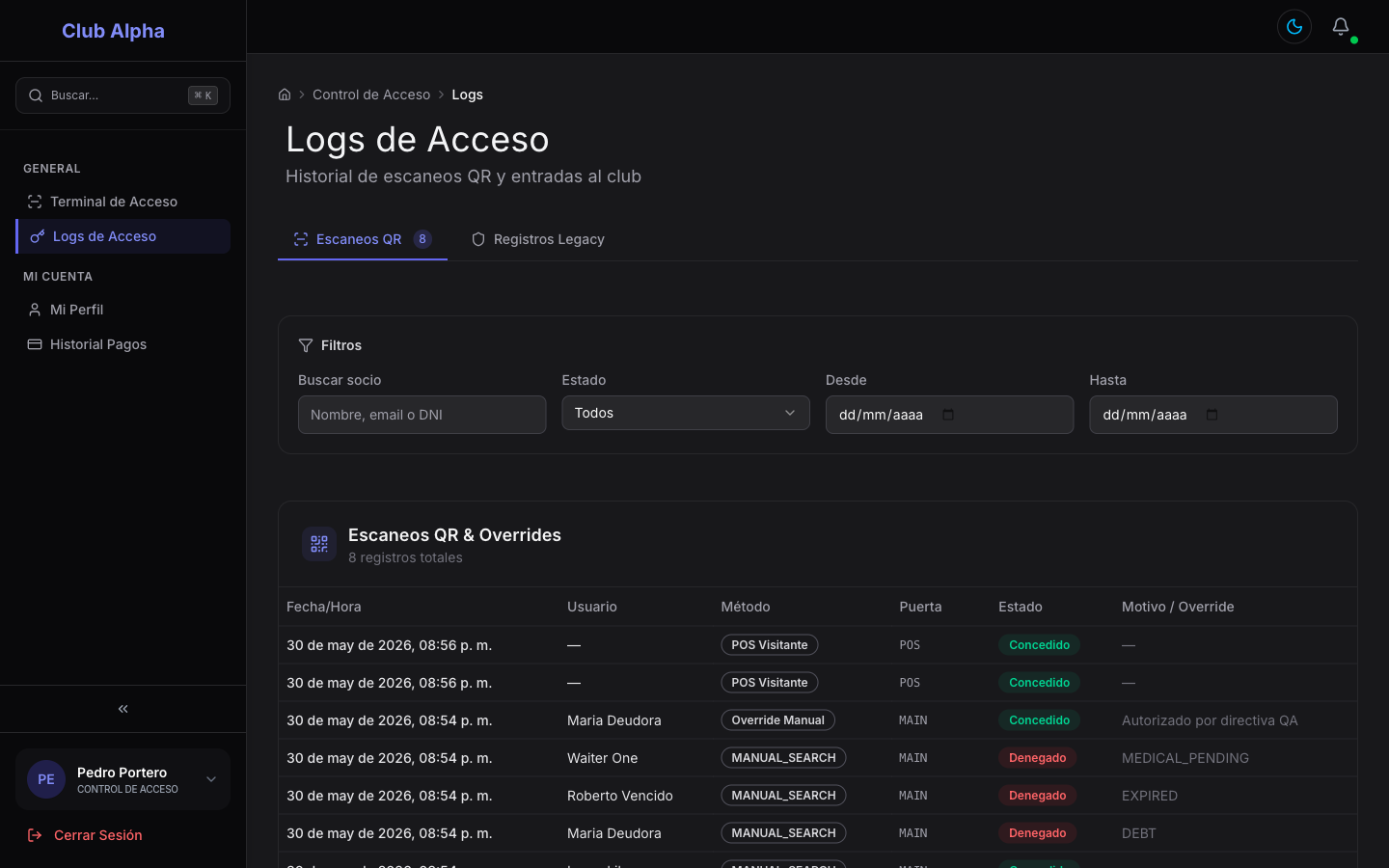Select Logs de Acceso in sidebar

point(123,236)
